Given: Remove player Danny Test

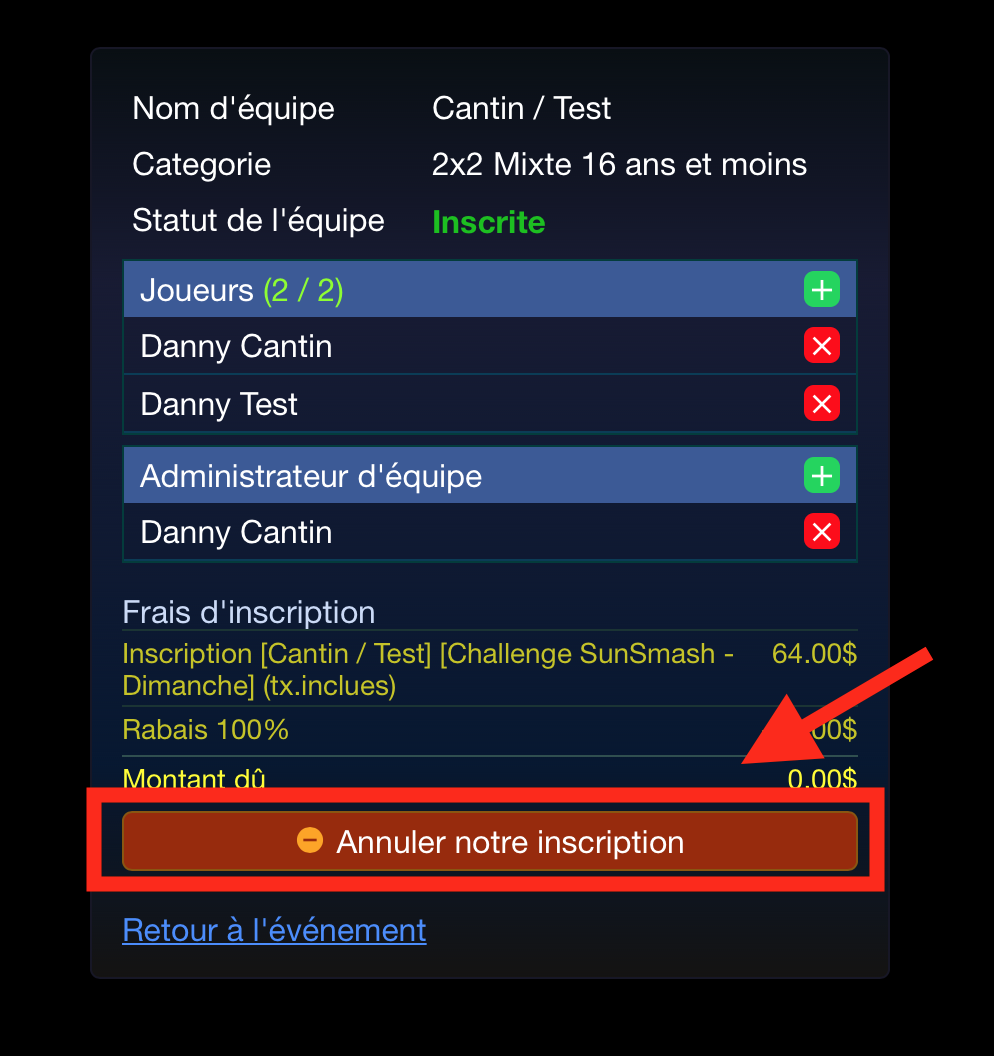Looking at the screenshot, I should point(822,403).
